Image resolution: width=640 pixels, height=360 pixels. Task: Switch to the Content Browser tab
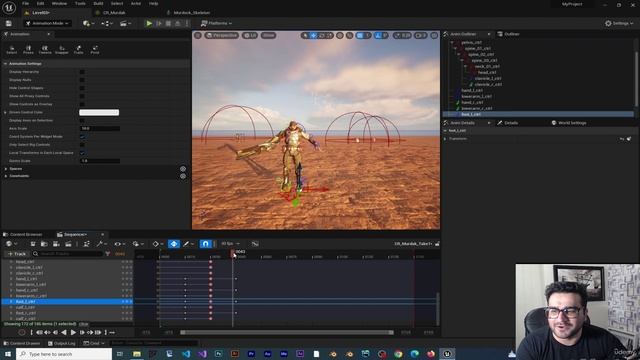[23, 235]
